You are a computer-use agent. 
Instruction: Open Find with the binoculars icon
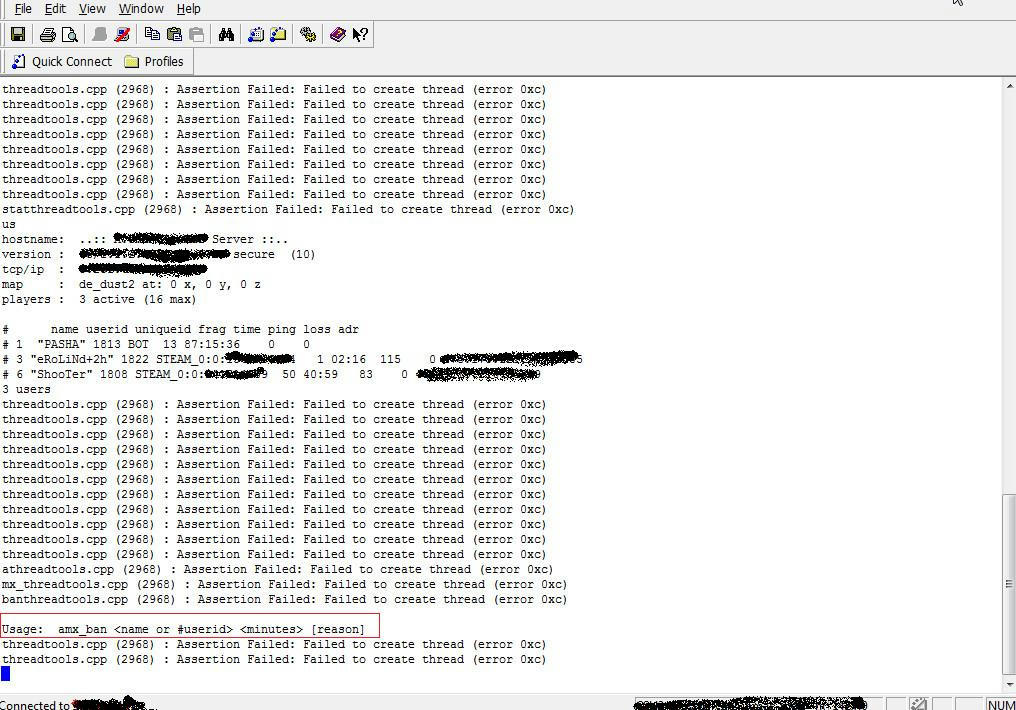coord(226,34)
